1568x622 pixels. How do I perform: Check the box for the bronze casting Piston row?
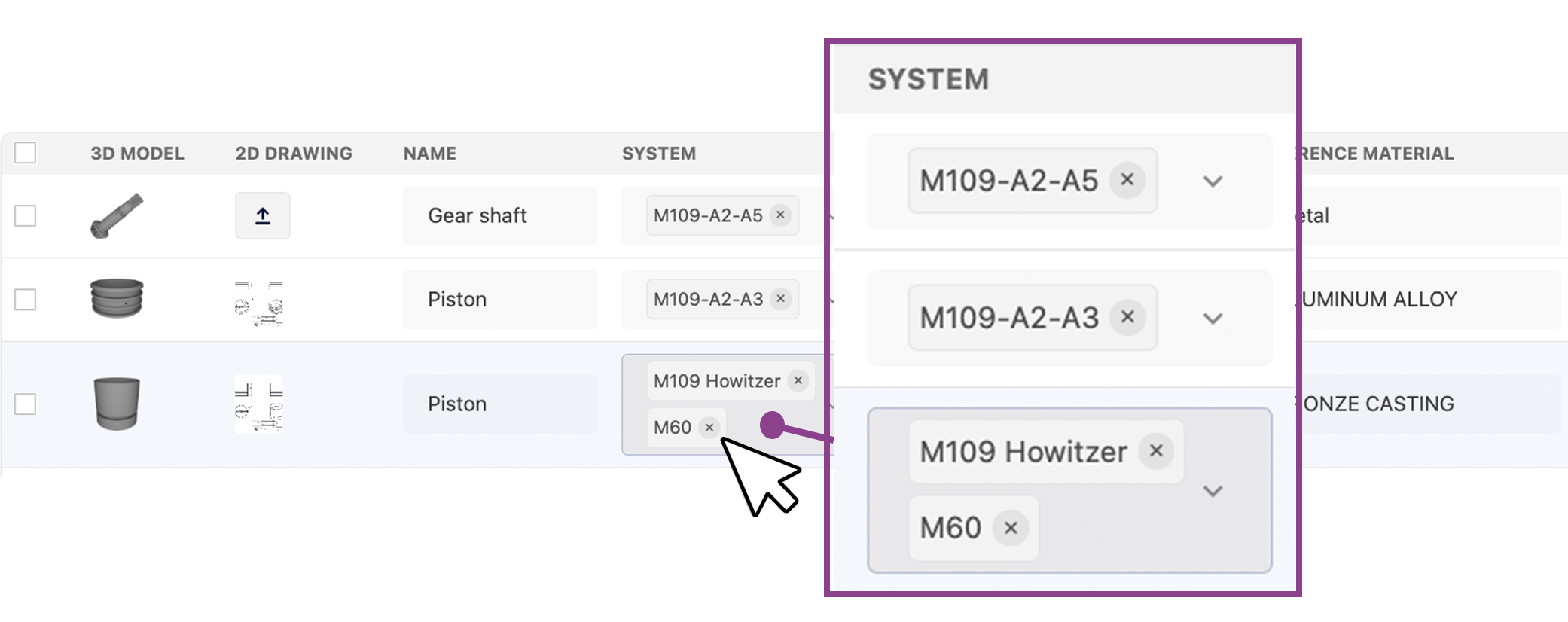coord(26,404)
